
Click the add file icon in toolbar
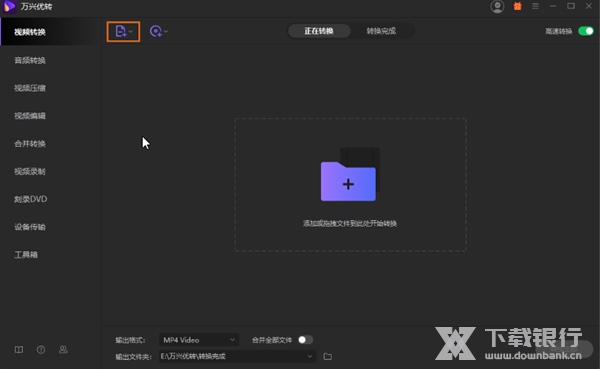point(121,31)
